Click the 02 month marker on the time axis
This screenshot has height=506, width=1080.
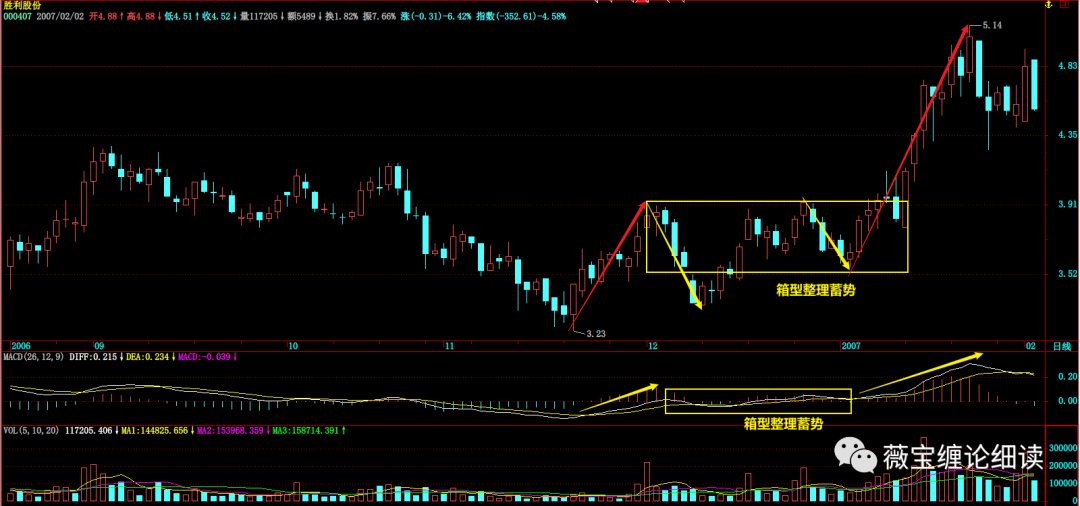(x=1030, y=346)
